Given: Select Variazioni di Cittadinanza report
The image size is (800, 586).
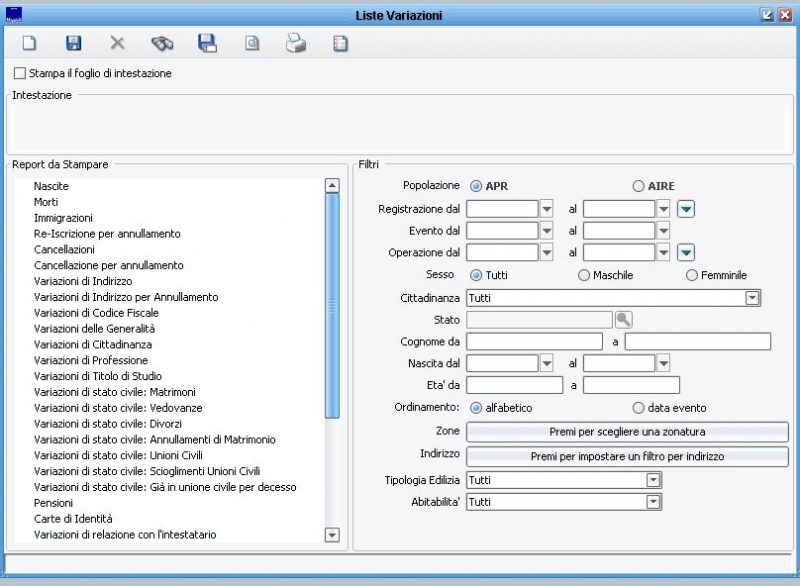Looking at the screenshot, I should point(92,344).
